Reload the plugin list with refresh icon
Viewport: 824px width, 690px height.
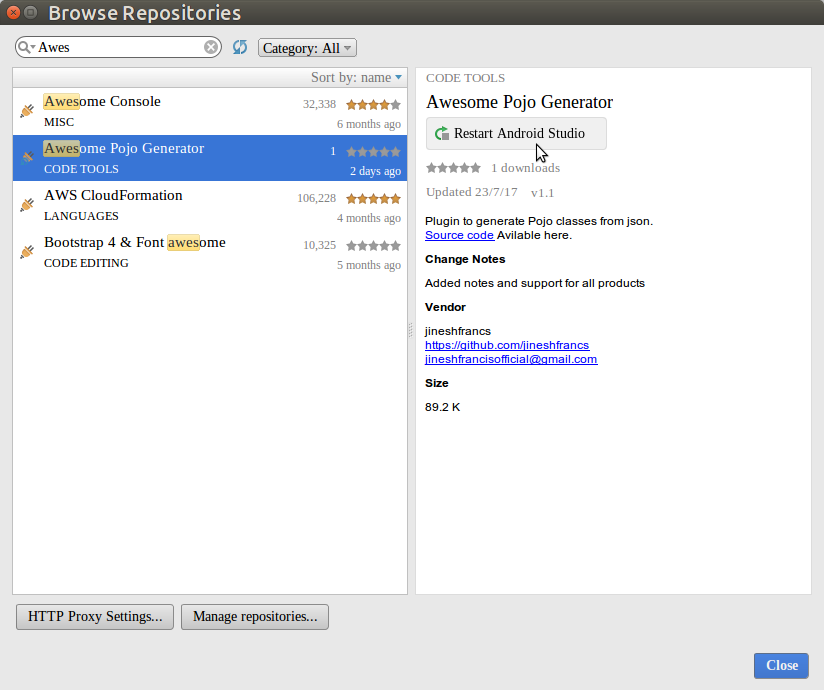coord(240,47)
